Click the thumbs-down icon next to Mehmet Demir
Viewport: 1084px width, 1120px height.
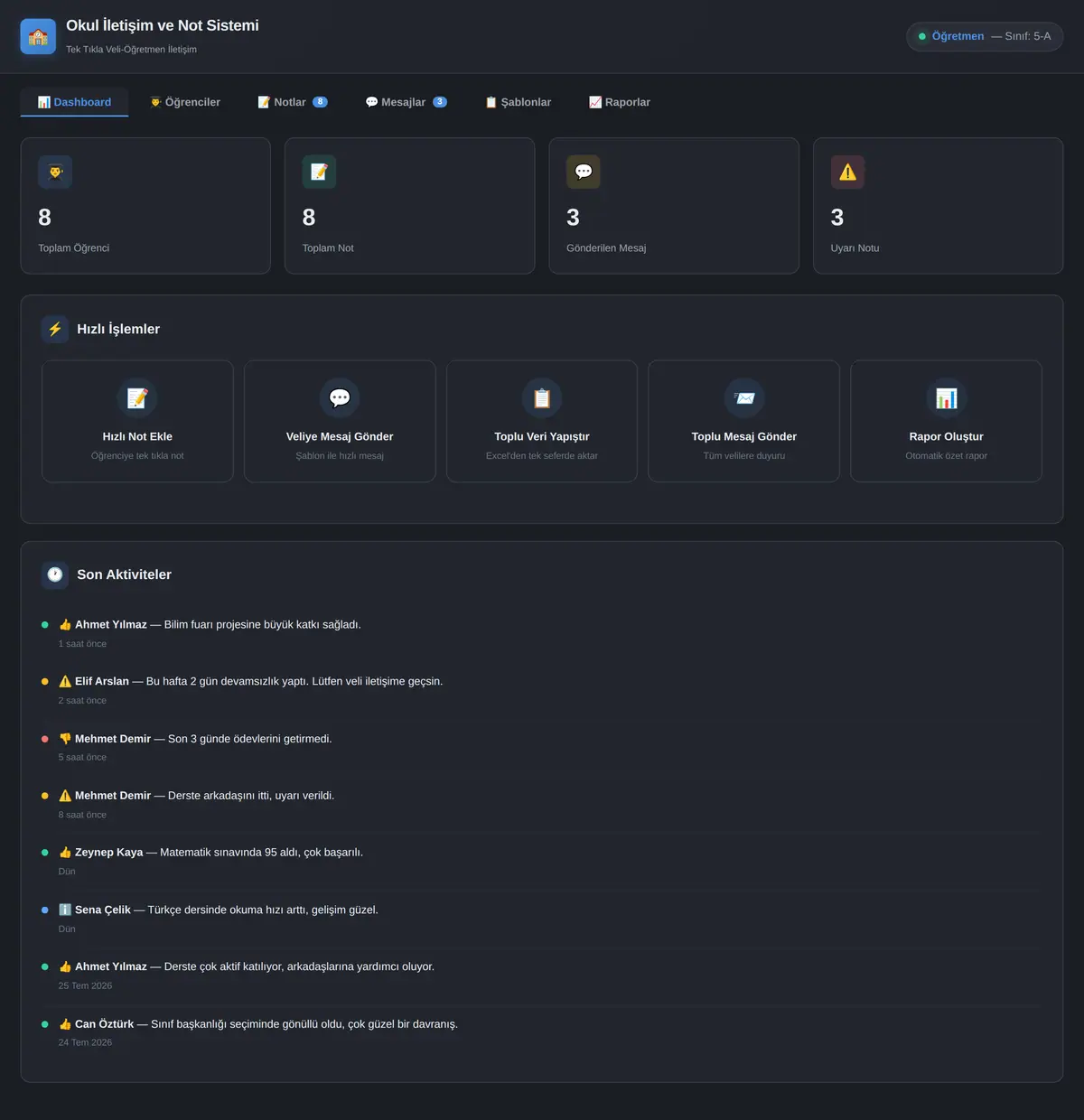click(x=65, y=739)
